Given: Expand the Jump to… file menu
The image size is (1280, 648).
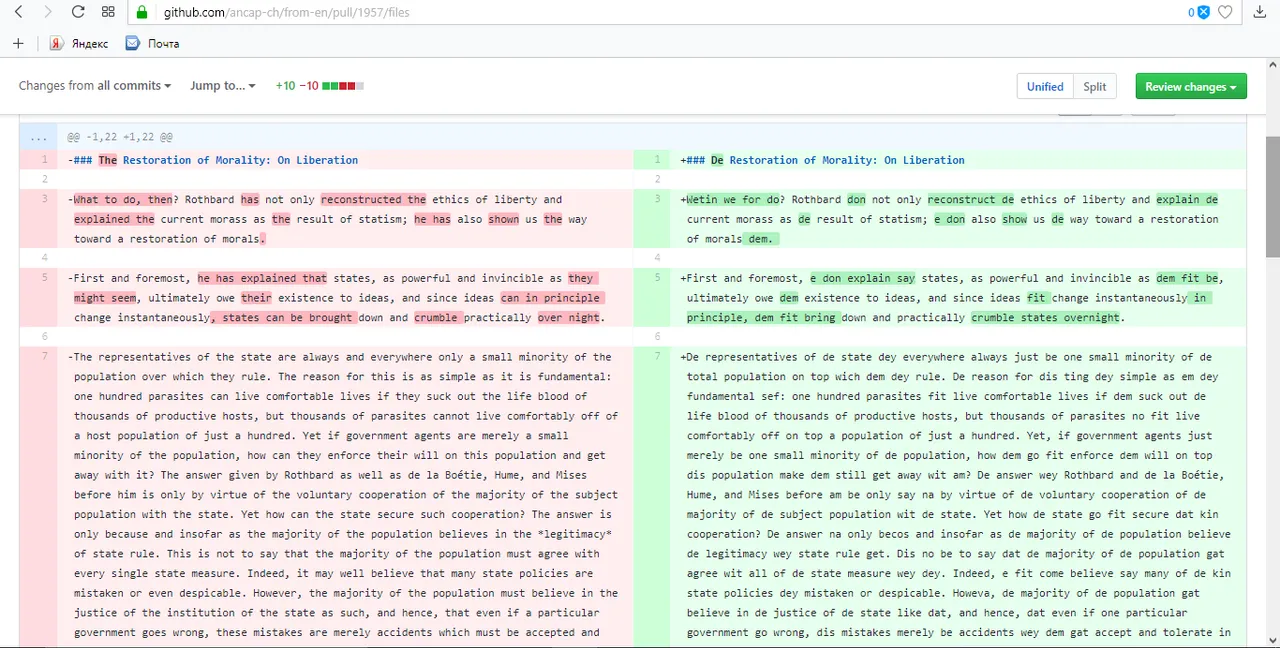Looking at the screenshot, I should click(x=223, y=86).
